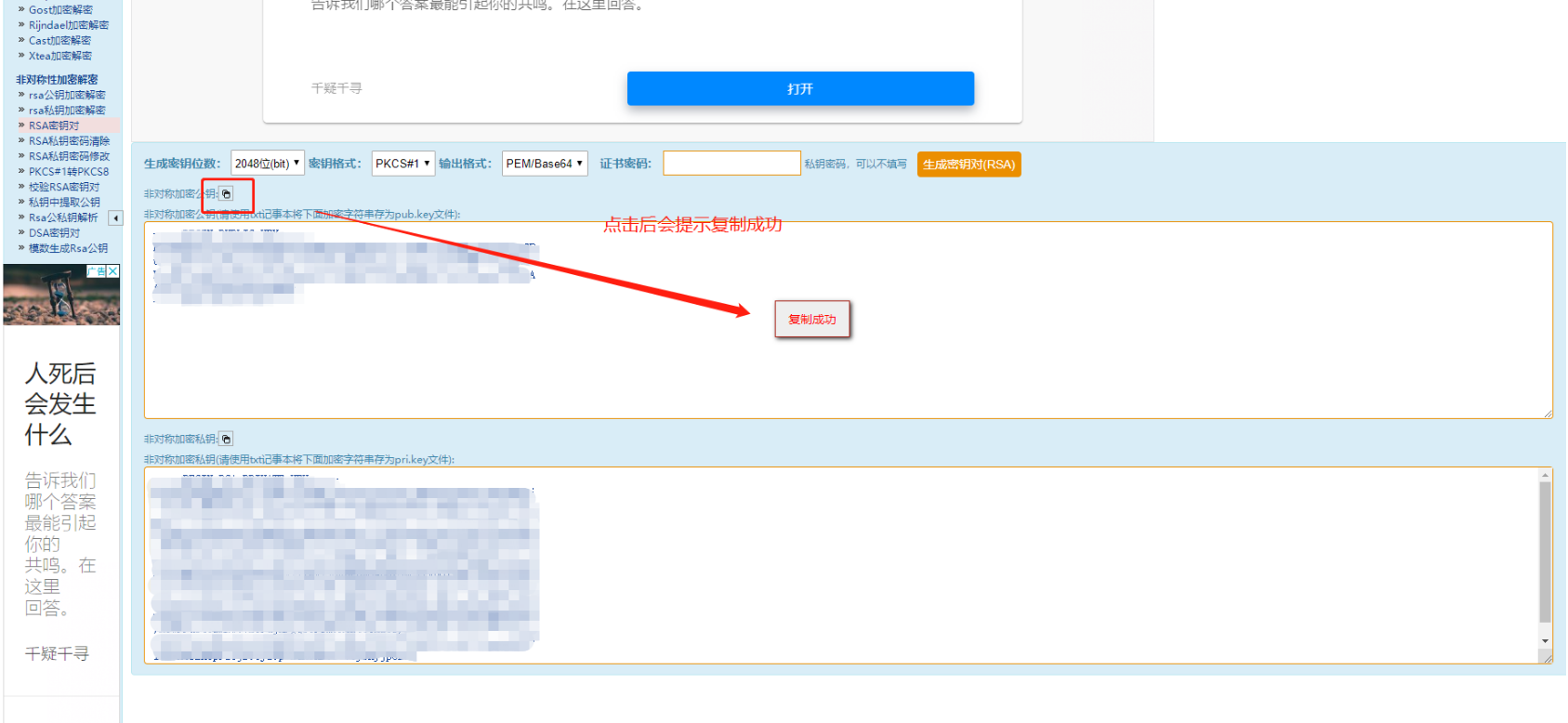
Task: Click the 千疑千寻 text in the top ad
Action: [x=336, y=88]
